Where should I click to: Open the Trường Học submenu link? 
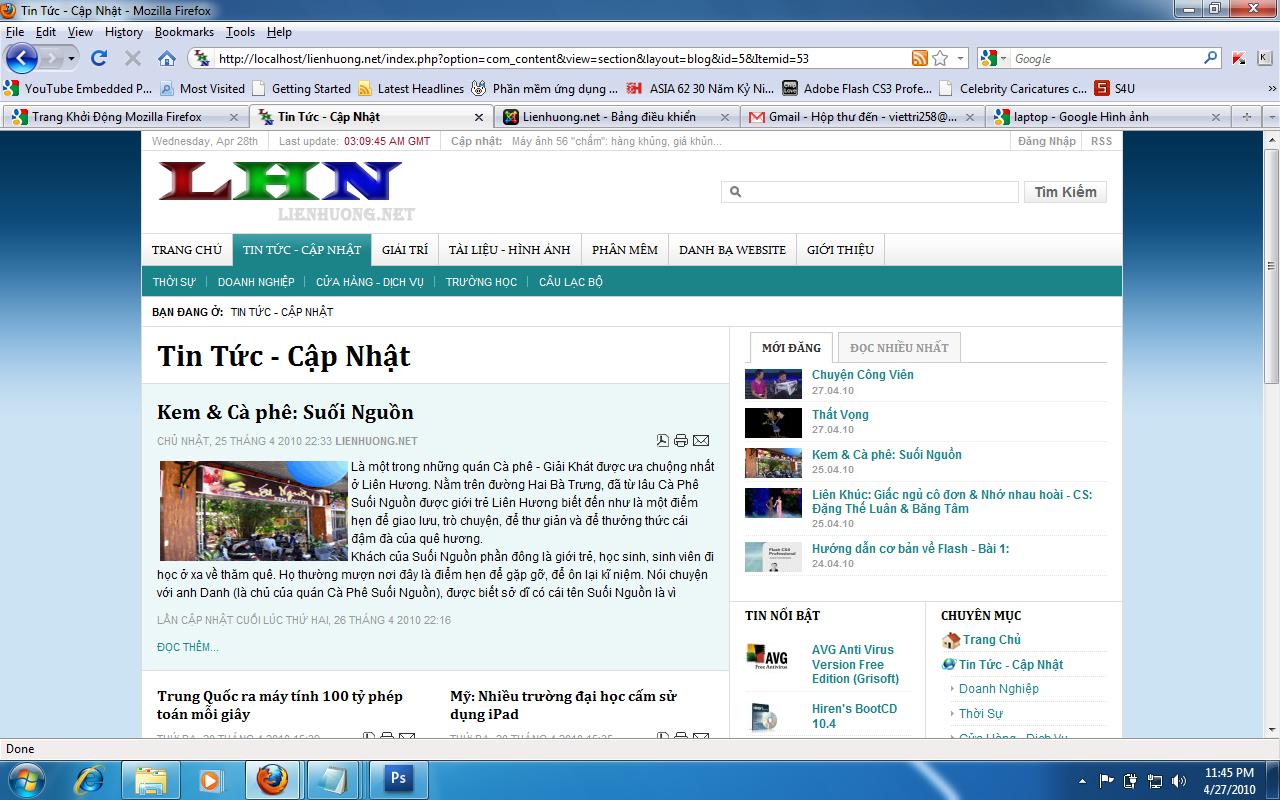[x=481, y=282]
